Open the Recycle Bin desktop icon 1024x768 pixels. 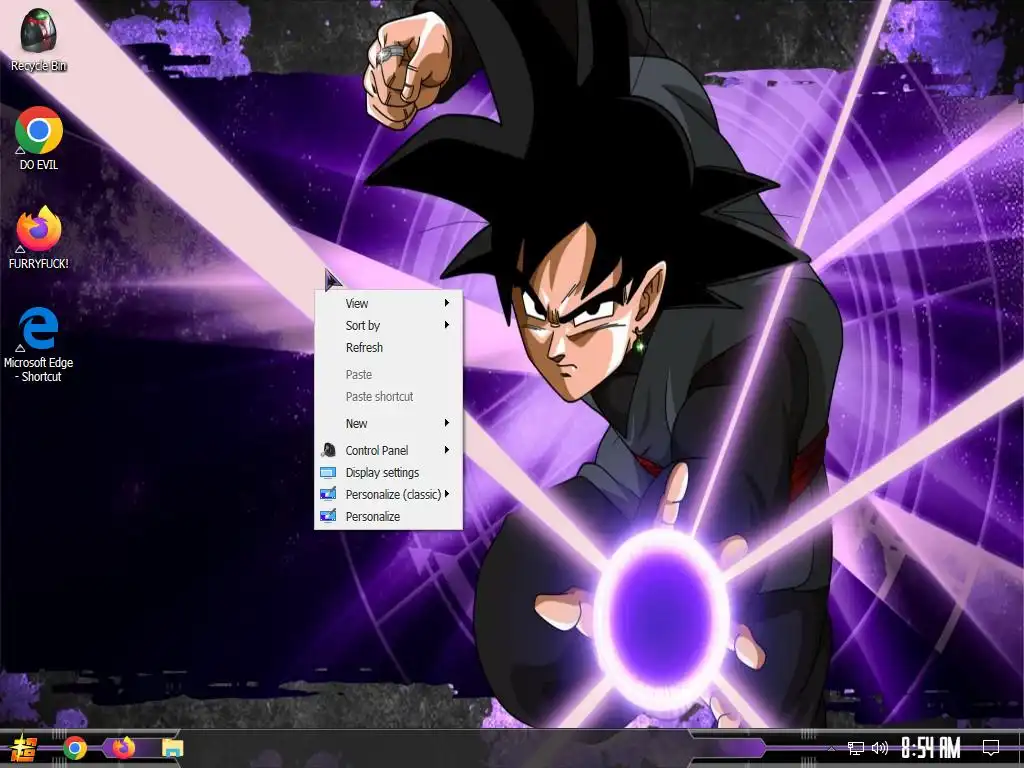39,31
